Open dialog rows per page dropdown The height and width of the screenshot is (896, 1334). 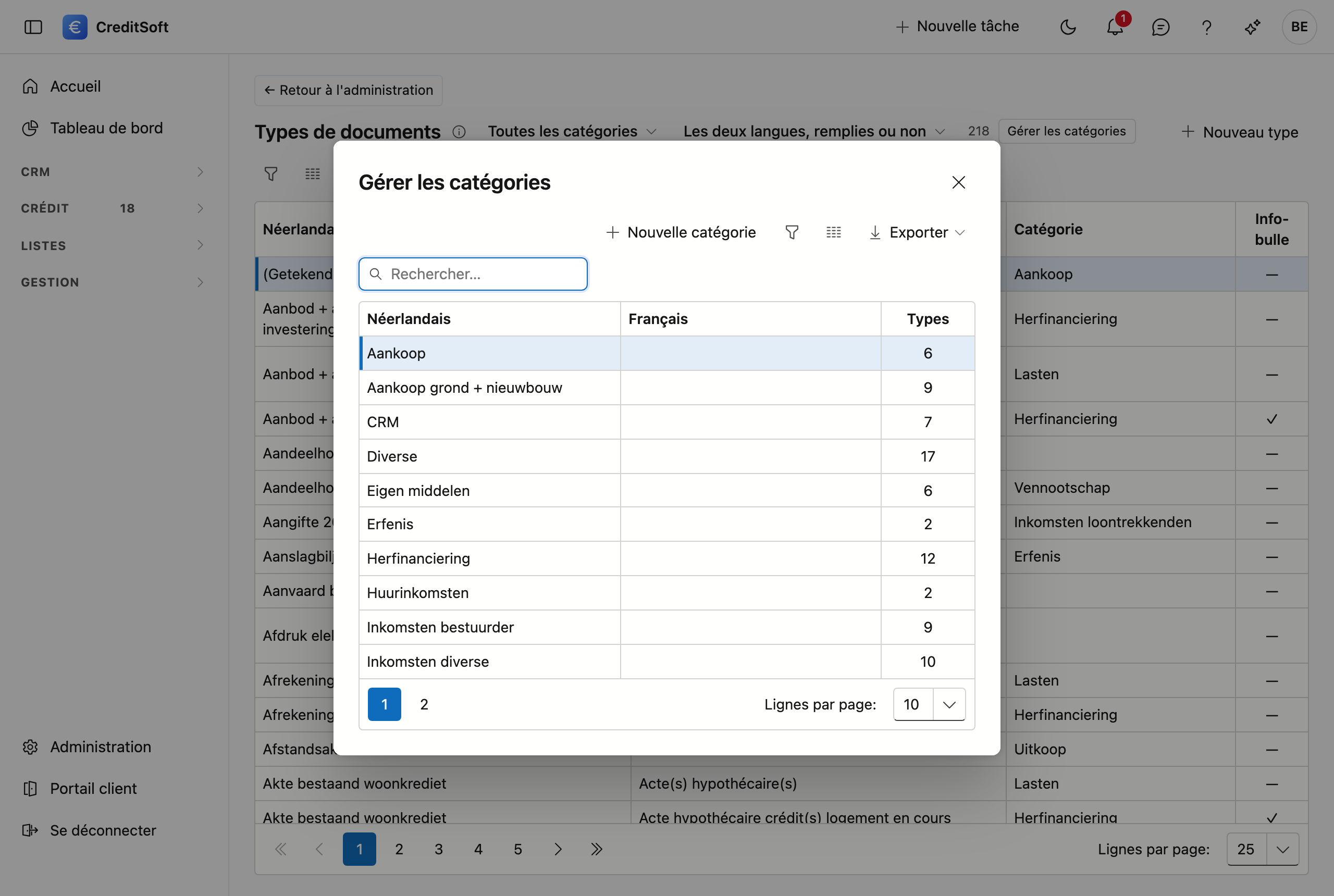click(x=929, y=704)
